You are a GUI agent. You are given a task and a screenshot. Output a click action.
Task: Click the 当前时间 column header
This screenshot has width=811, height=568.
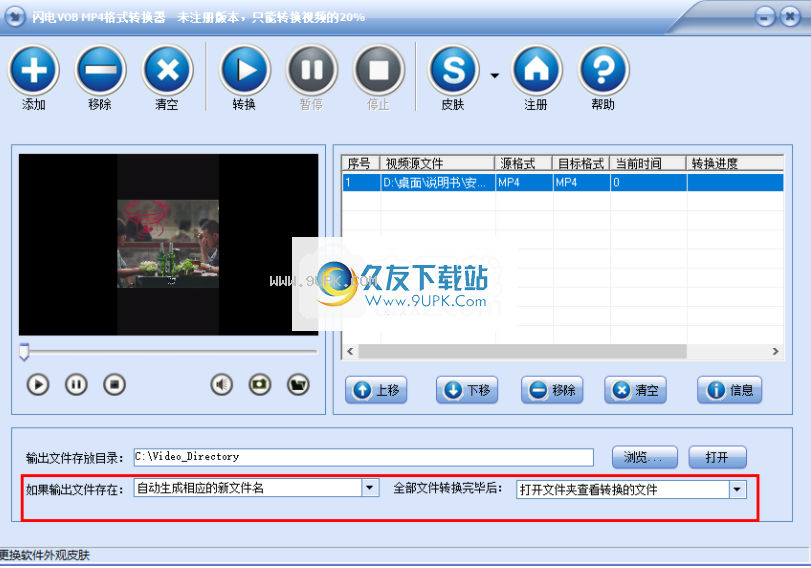point(648,163)
